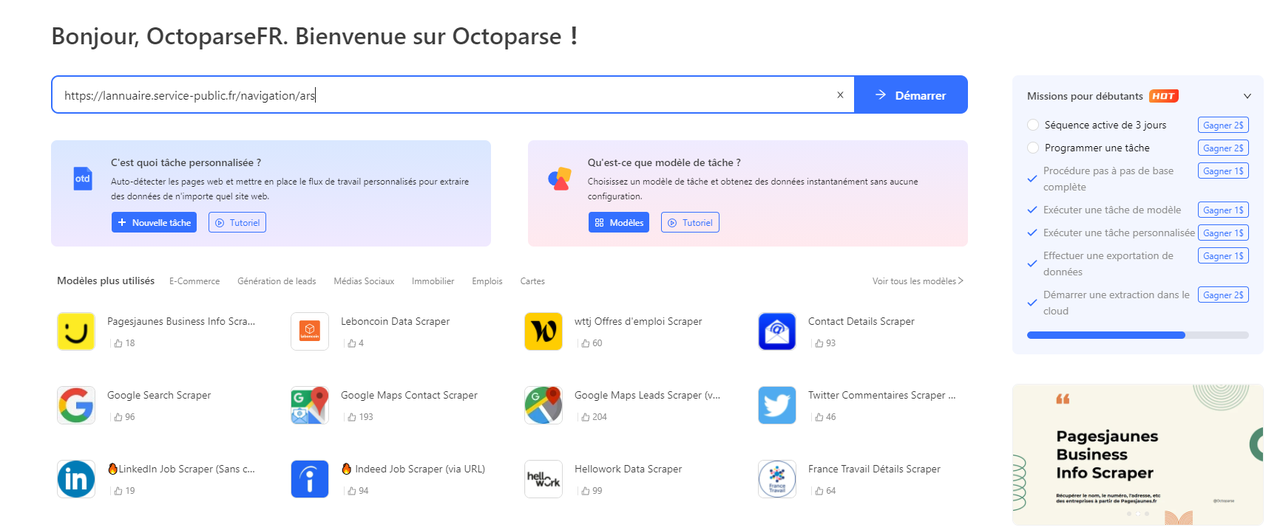Choose the Google Maps Contact Scraper icon
Viewport: 1280px width, 530px height.
pos(310,405)
